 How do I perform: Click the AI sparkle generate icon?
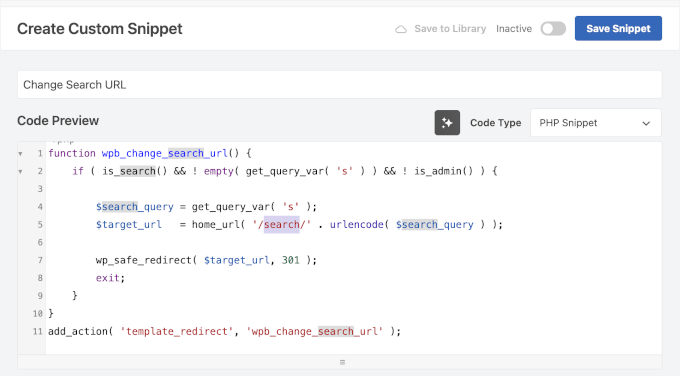click(x=447, y=123)
